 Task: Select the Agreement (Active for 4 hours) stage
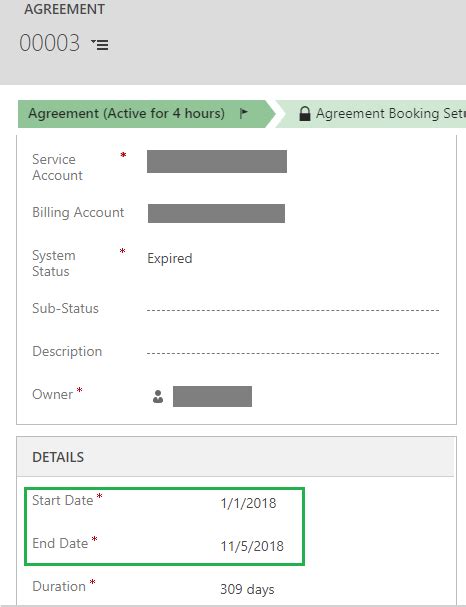tap(127, 113)
